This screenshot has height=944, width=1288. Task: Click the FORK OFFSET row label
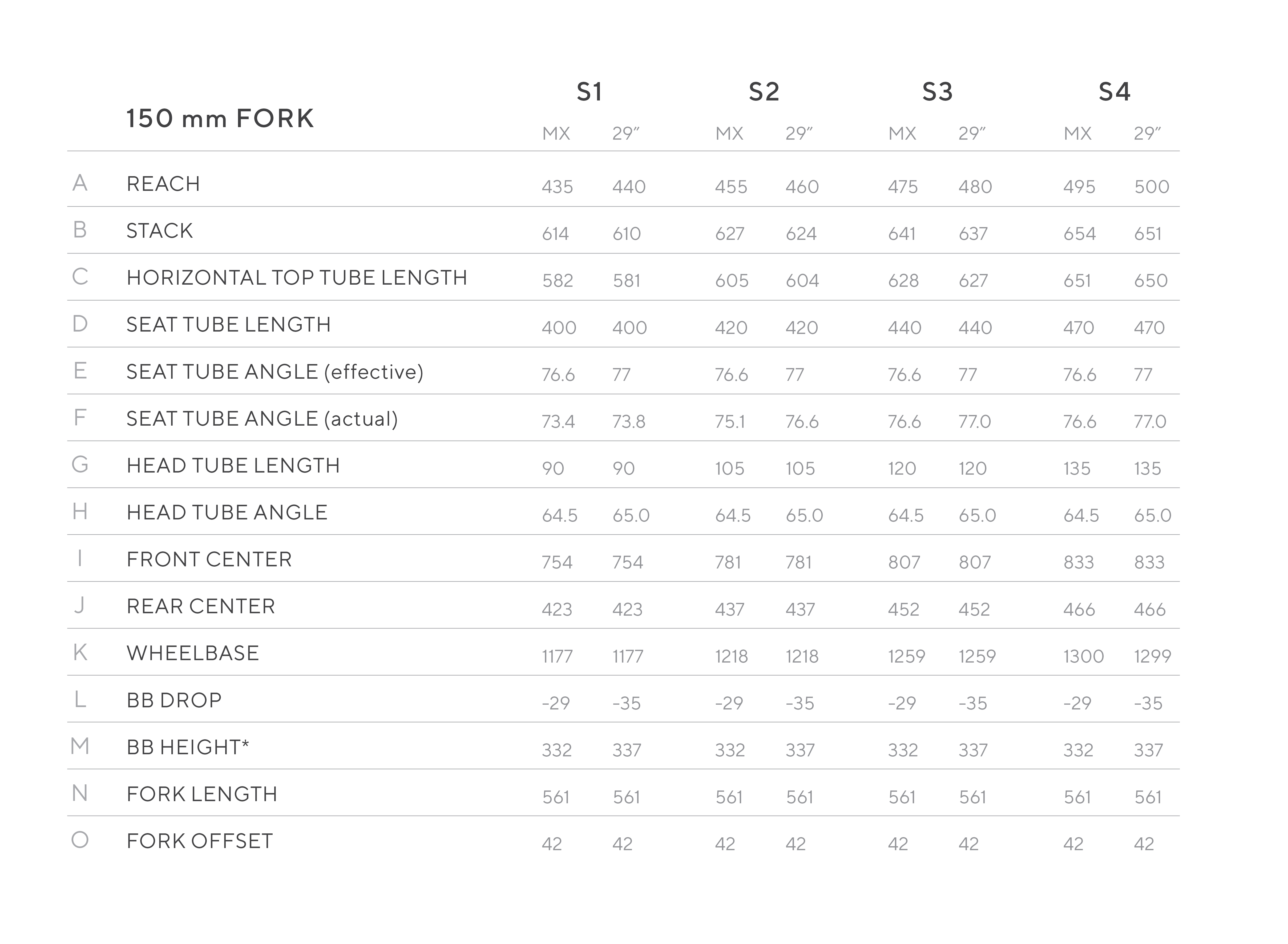tap(199, 841)
